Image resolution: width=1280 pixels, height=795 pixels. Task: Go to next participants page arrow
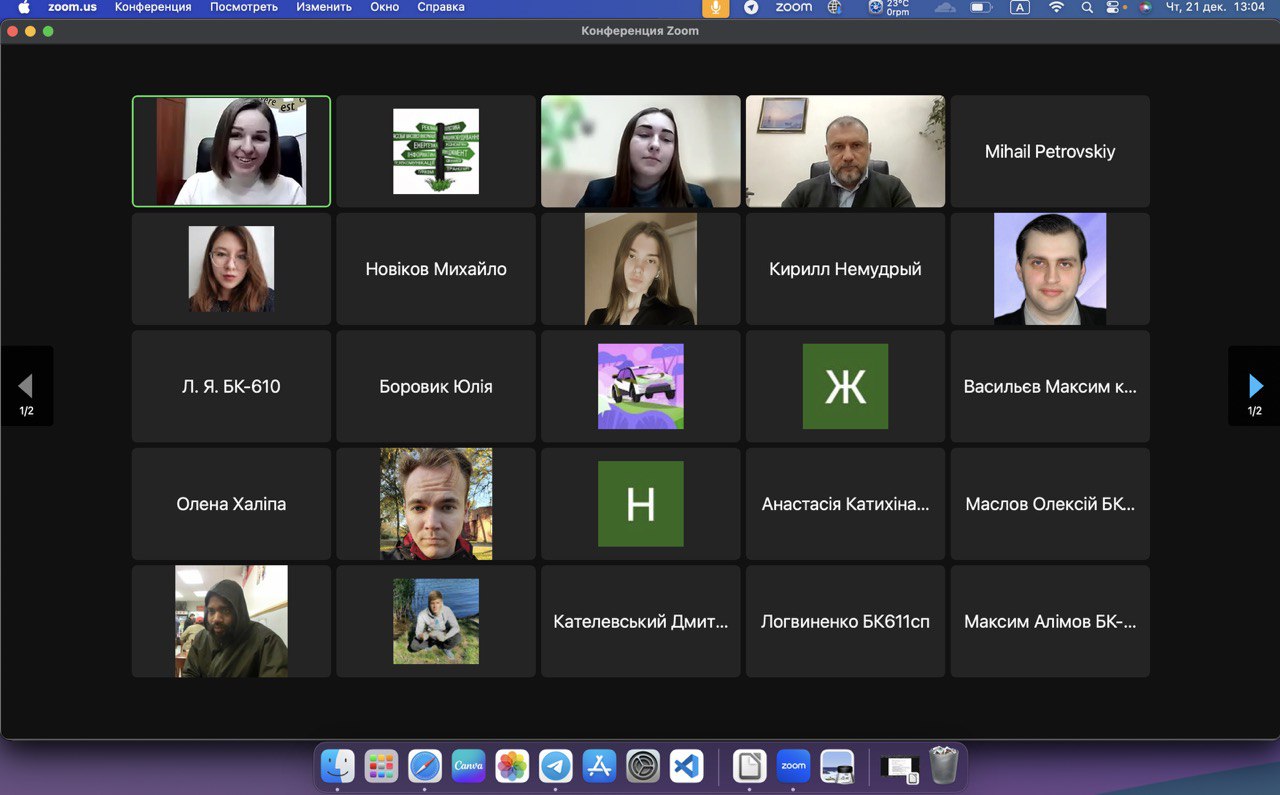point(1255,386)
